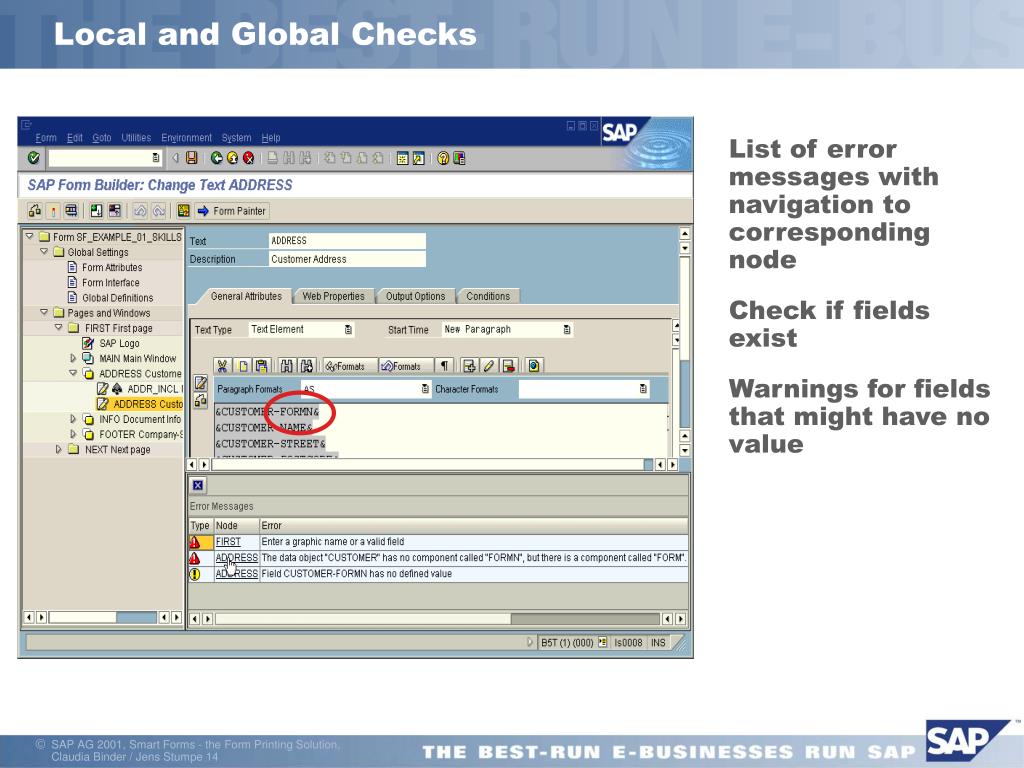1024x768 pixels.
Task: Open the Goto menu
Action: 101,138
